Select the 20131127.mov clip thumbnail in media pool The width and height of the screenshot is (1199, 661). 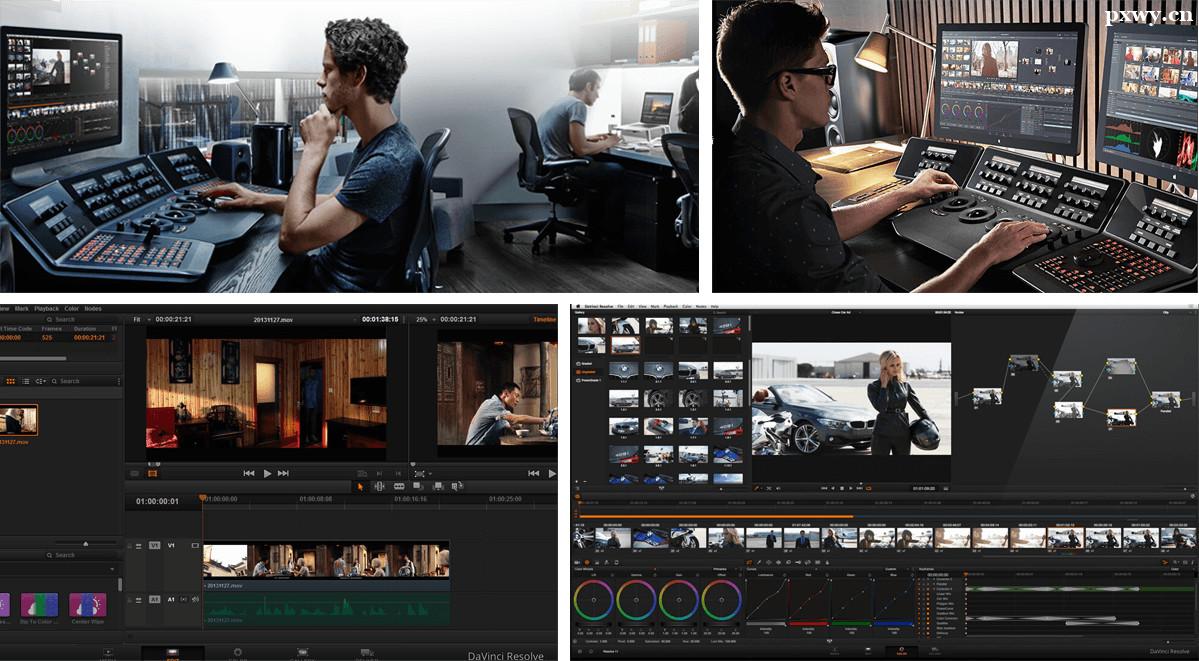(18, 420)
